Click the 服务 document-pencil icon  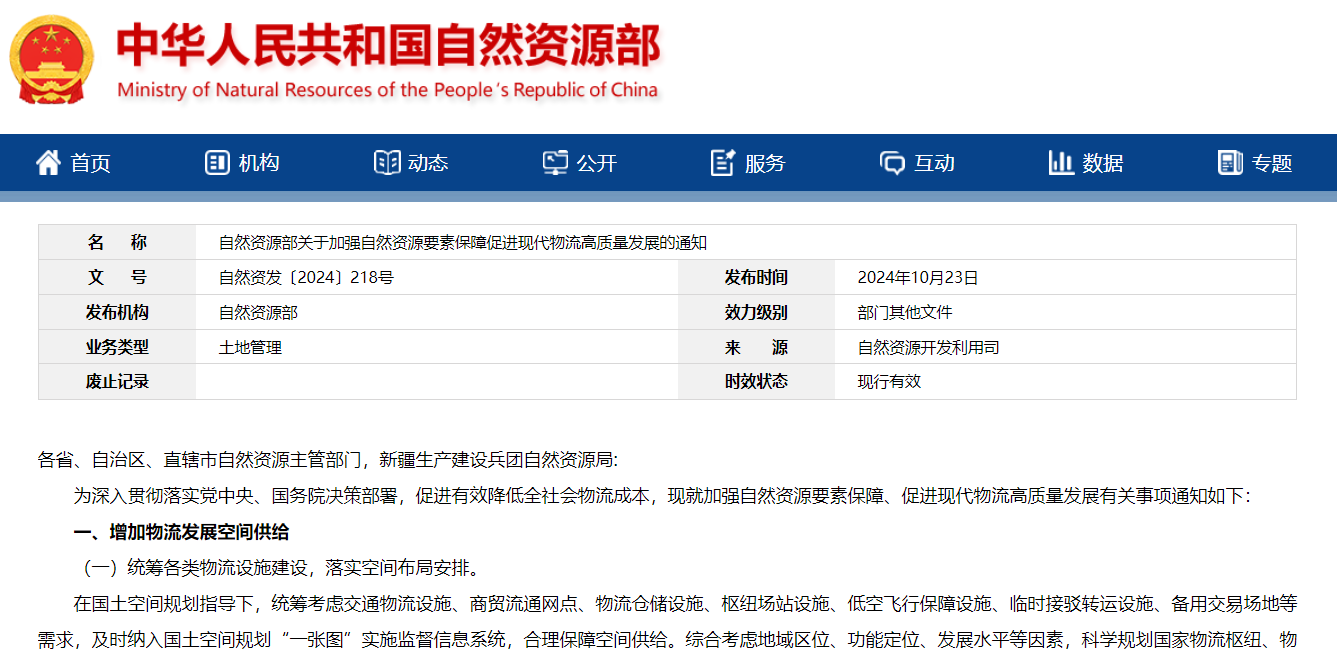point(723,163)
